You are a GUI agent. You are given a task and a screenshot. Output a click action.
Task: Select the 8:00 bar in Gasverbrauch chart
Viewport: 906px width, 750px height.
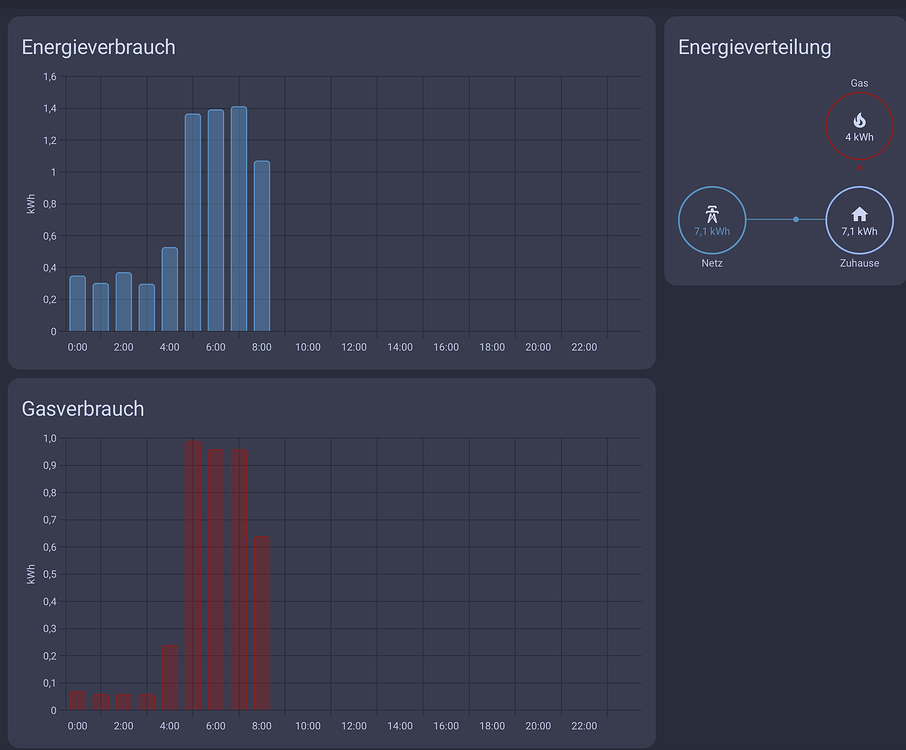(x=262, y=623)
